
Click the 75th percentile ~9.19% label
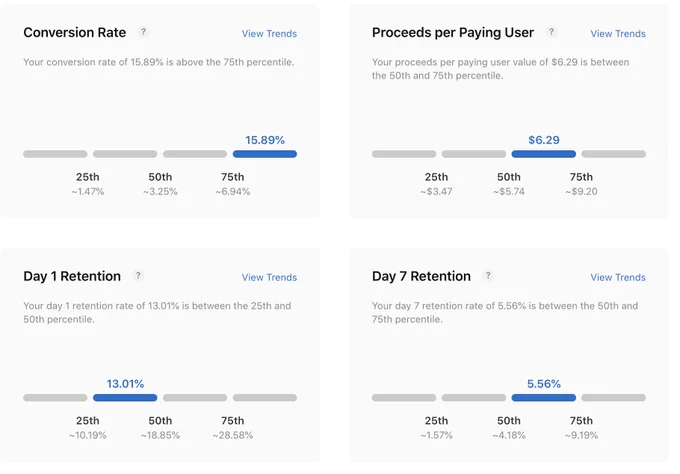click(581, 428)
